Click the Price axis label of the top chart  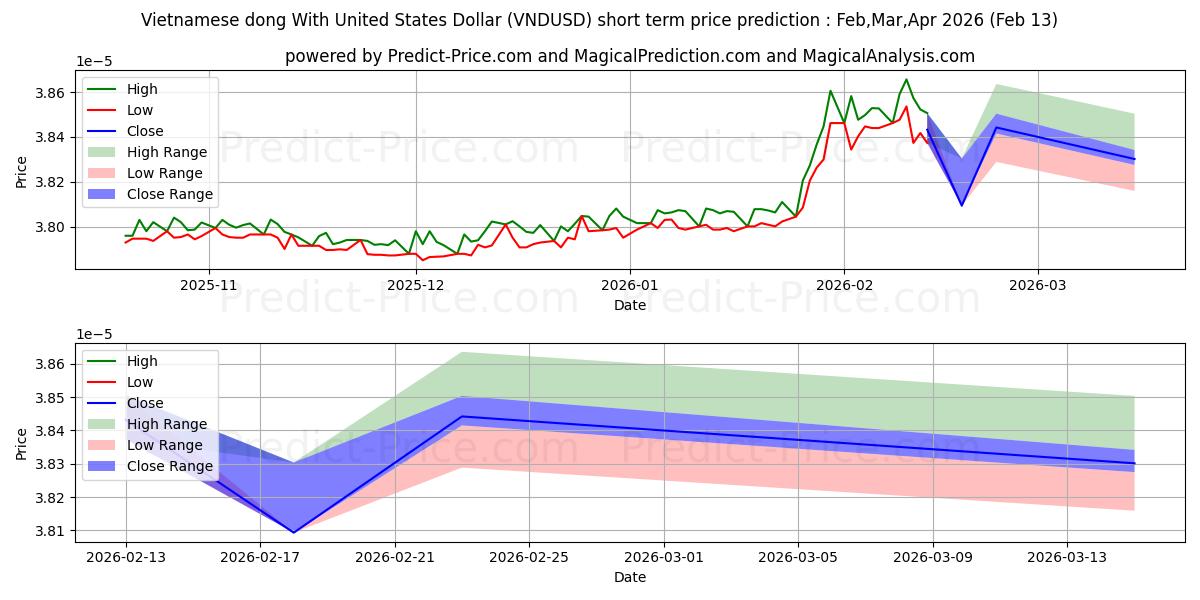coord(22,171)
